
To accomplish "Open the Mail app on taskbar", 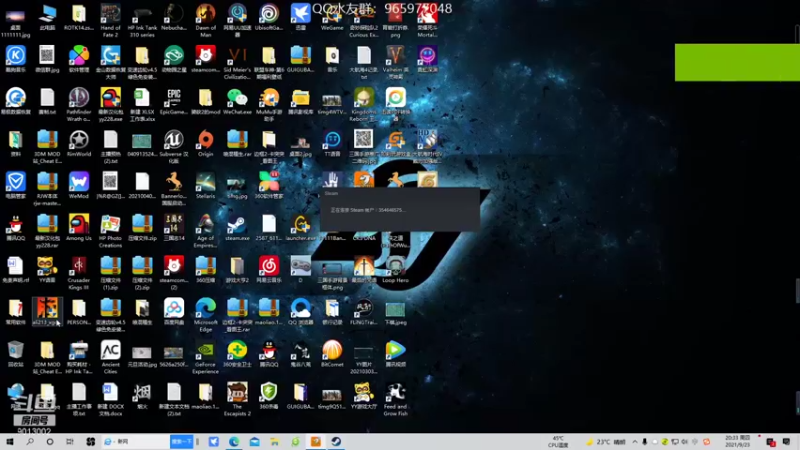I will tap(255, 442).
